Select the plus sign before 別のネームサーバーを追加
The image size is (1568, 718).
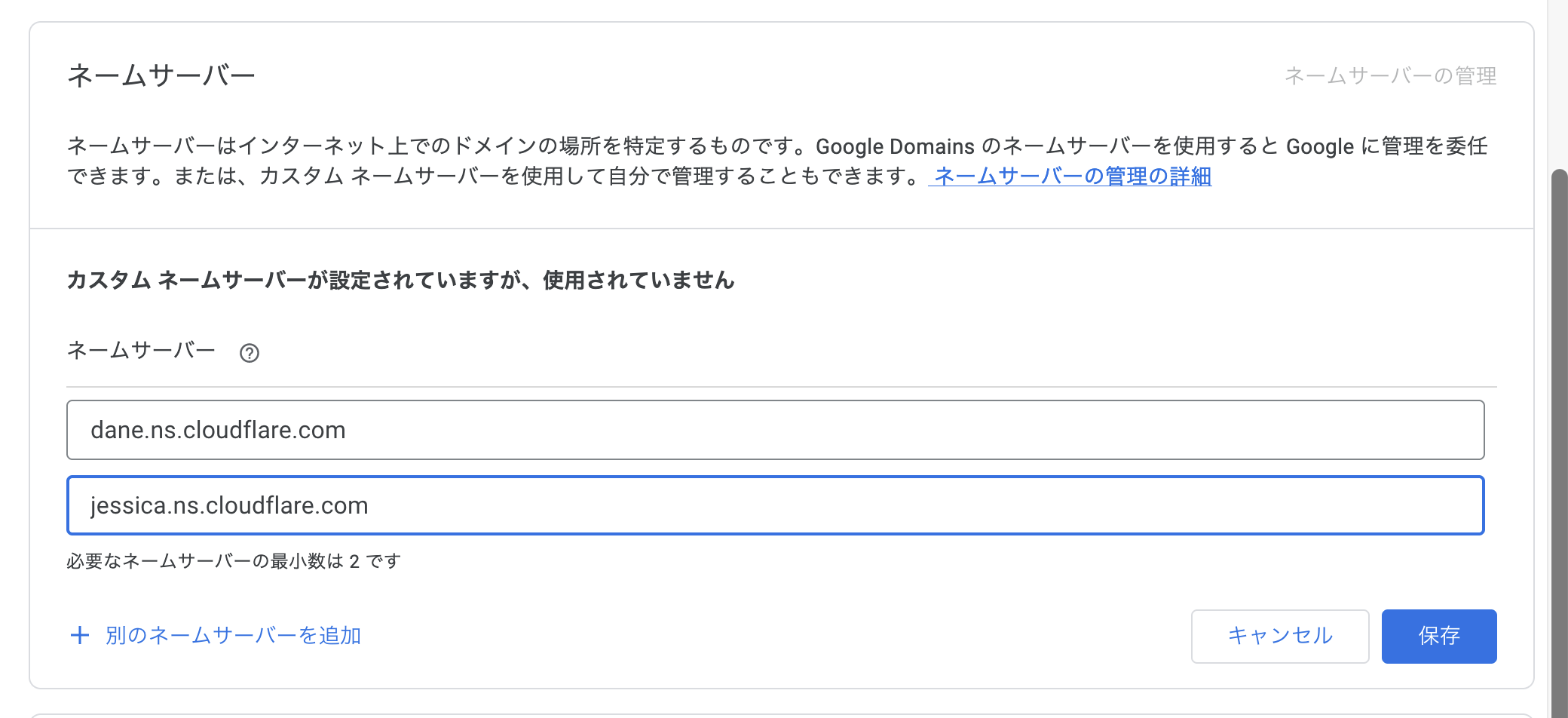click(x=79, y=636)
